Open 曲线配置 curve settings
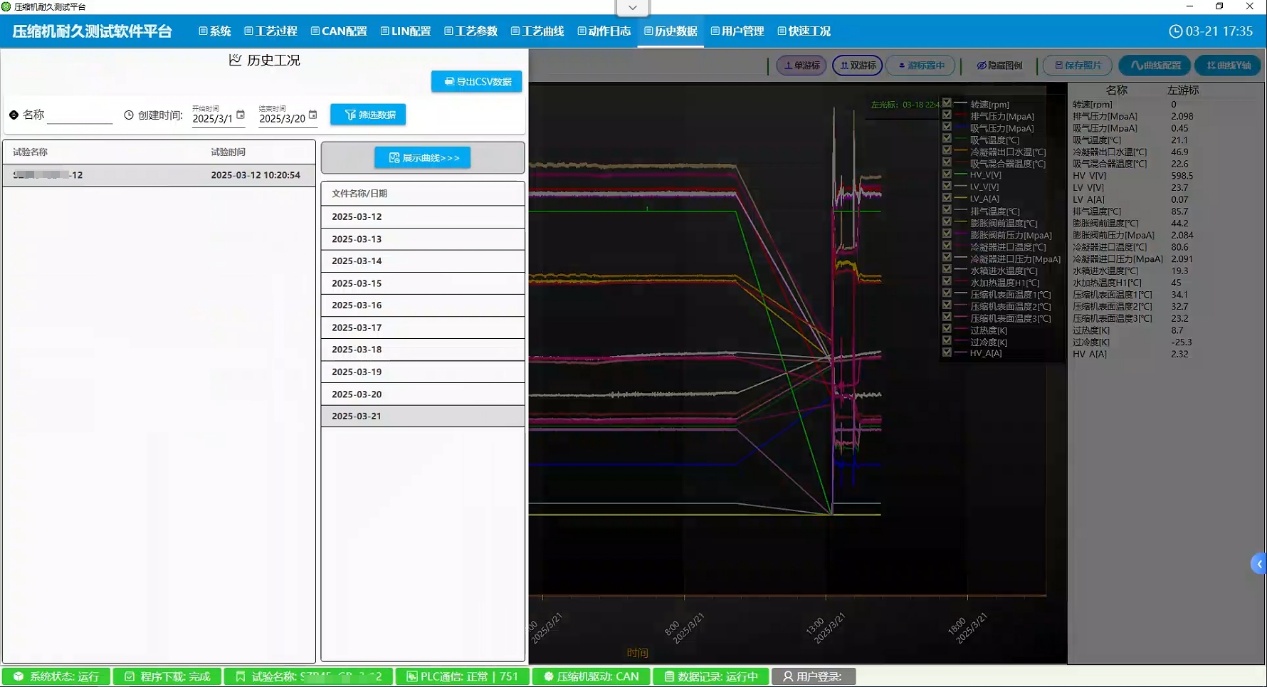Viewport: 1267px width, 687px height. [1154, 66]
